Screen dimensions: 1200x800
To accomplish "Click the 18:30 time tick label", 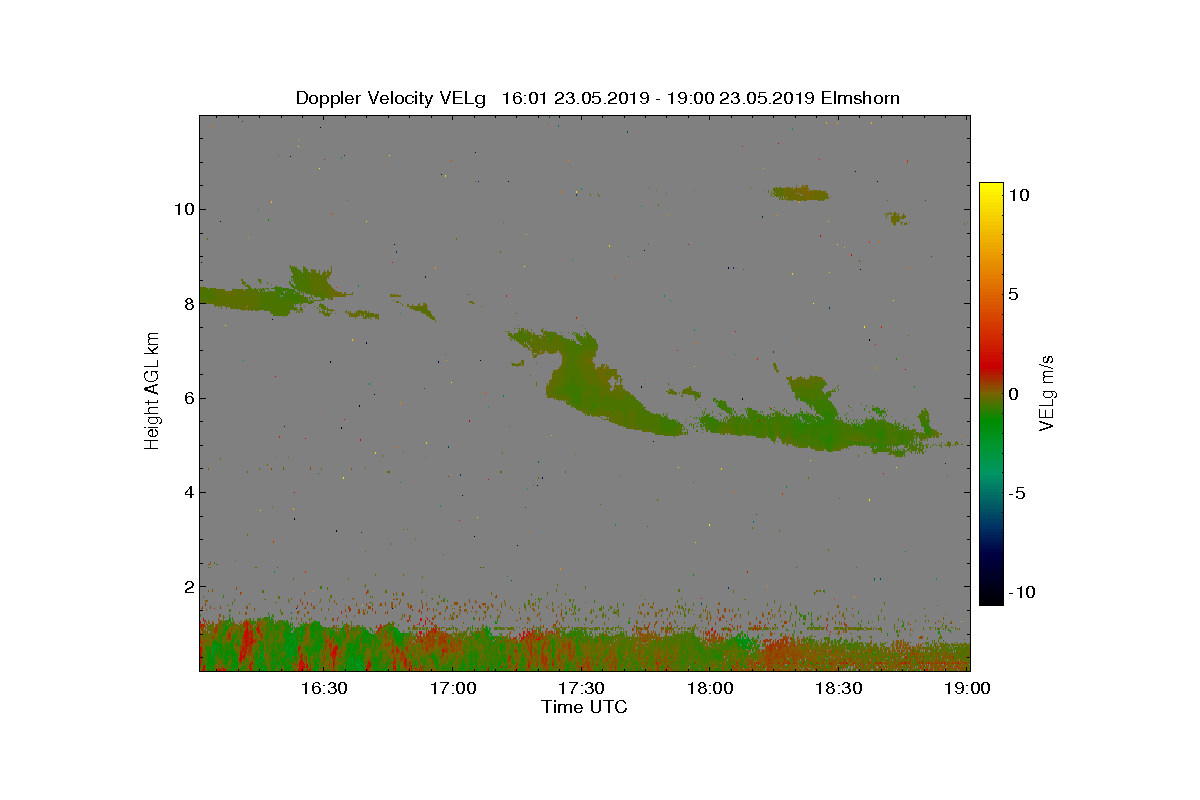I will pos(838,688).
